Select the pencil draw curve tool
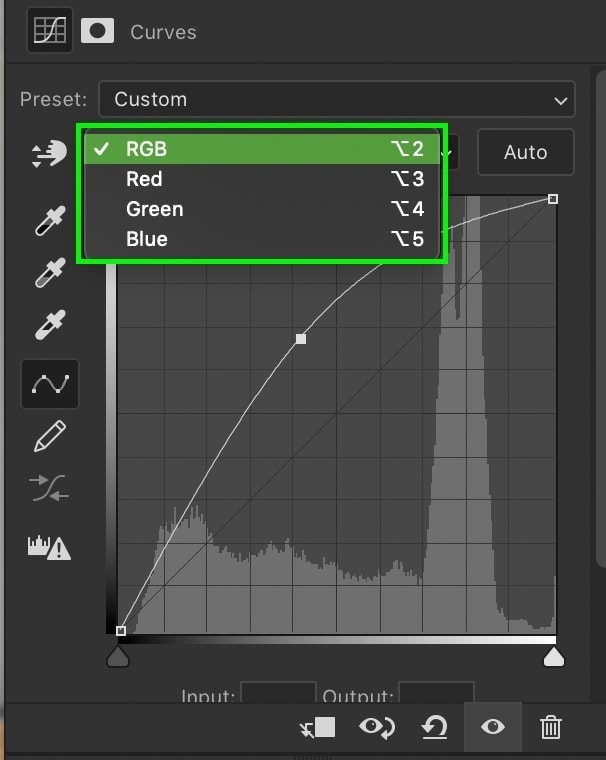 [x=50, y=436]
